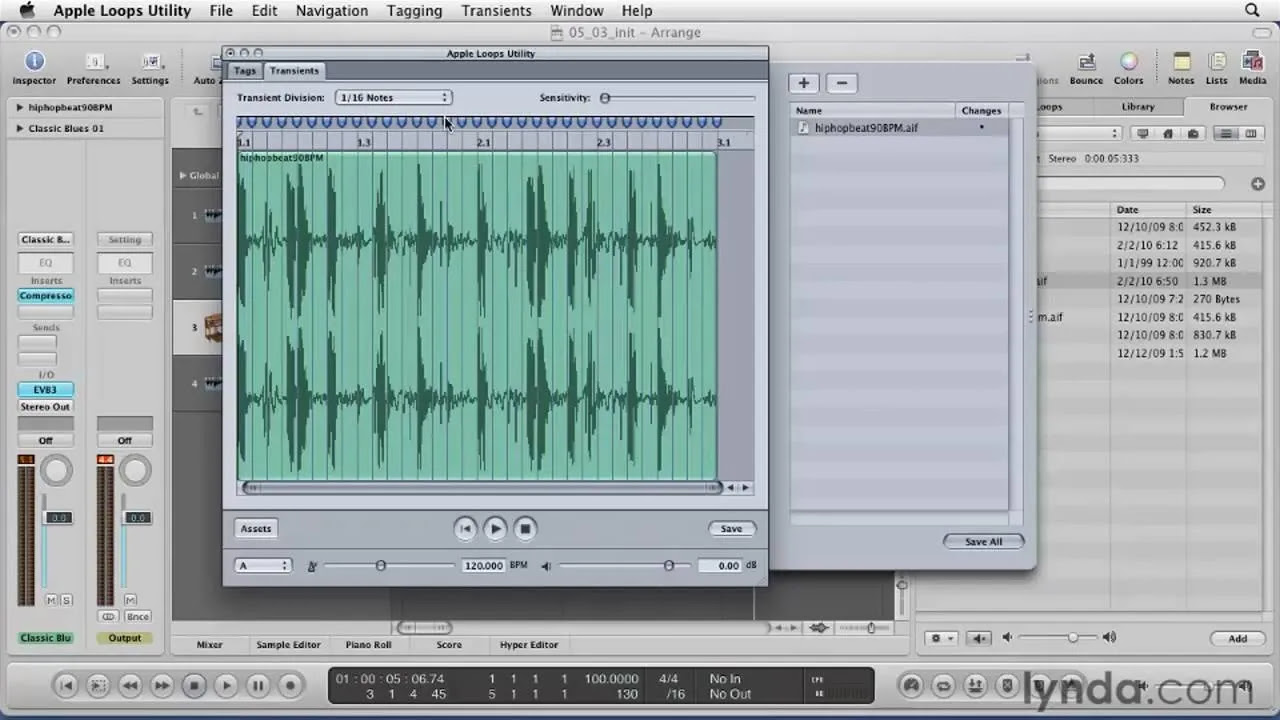Click the minus button to remove a file
Viewport: 1280px width, 720px height.
pos(842,83)
